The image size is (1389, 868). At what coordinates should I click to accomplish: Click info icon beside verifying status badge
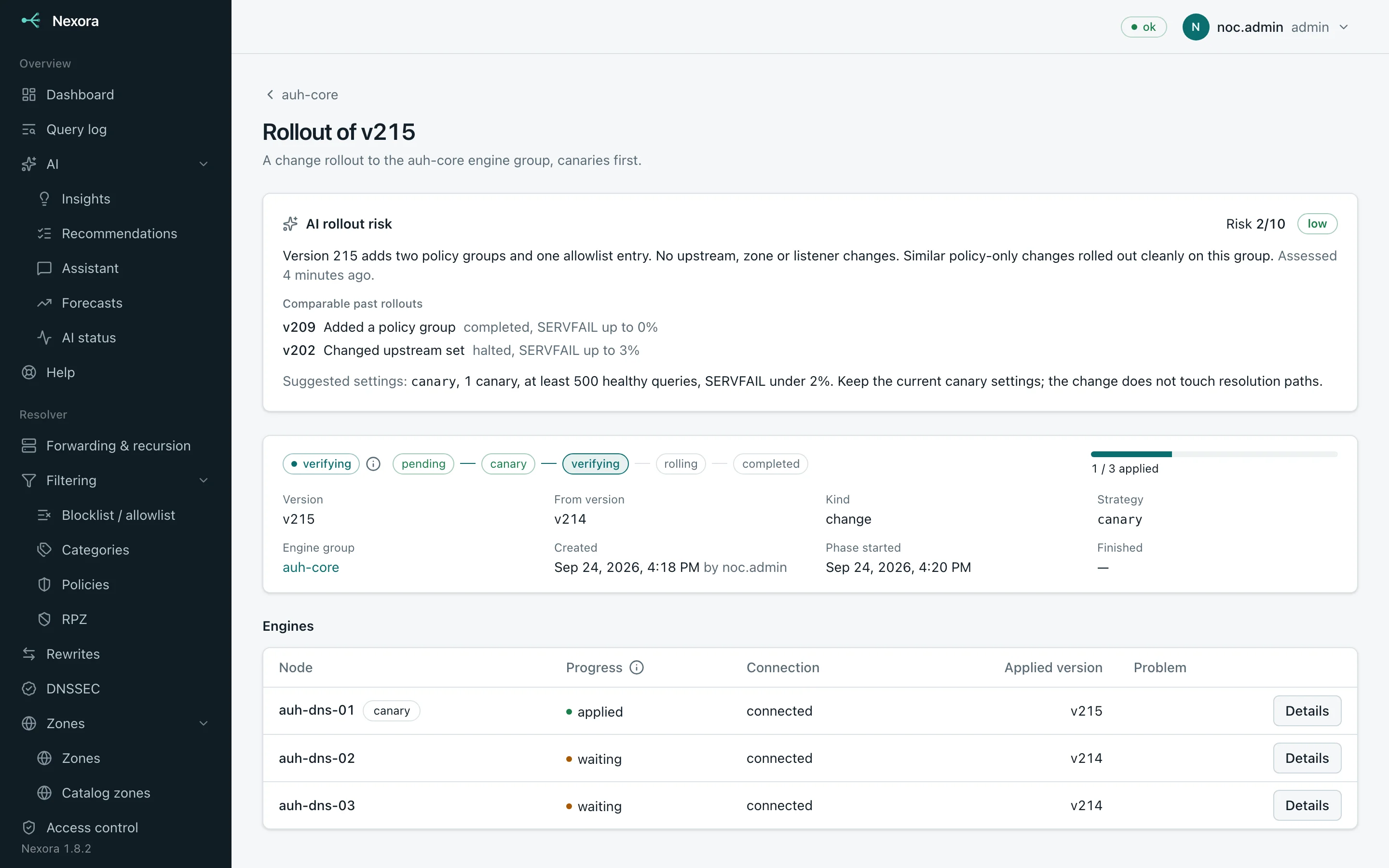(373, 464)
